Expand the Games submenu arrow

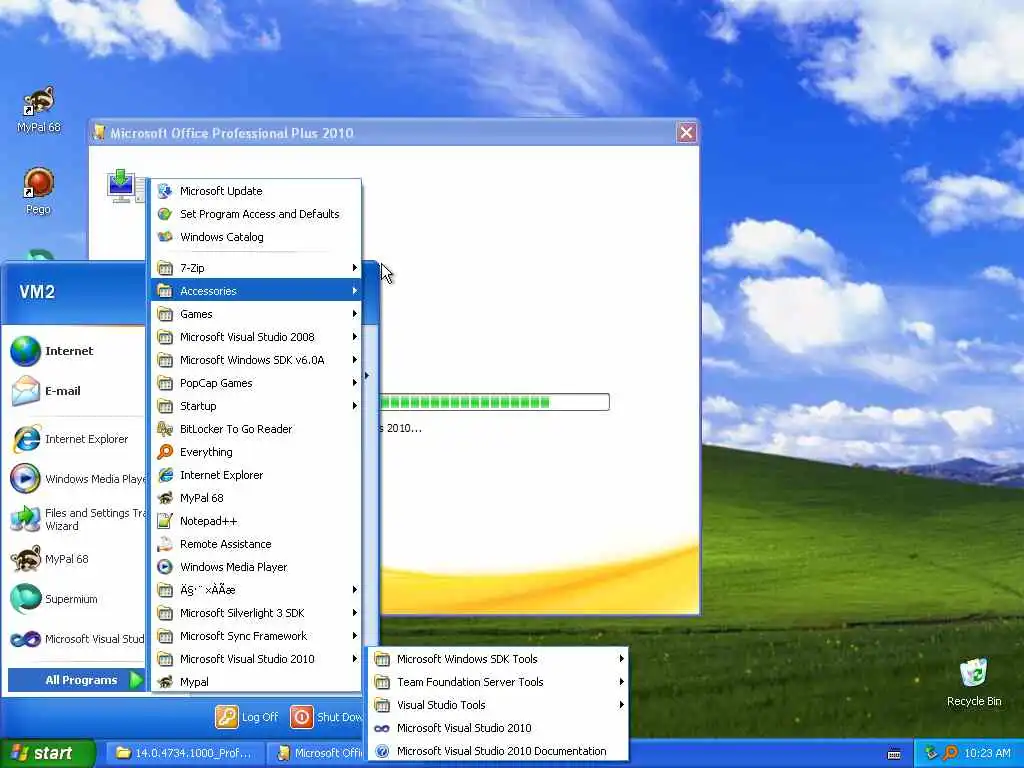click(355, 314)
